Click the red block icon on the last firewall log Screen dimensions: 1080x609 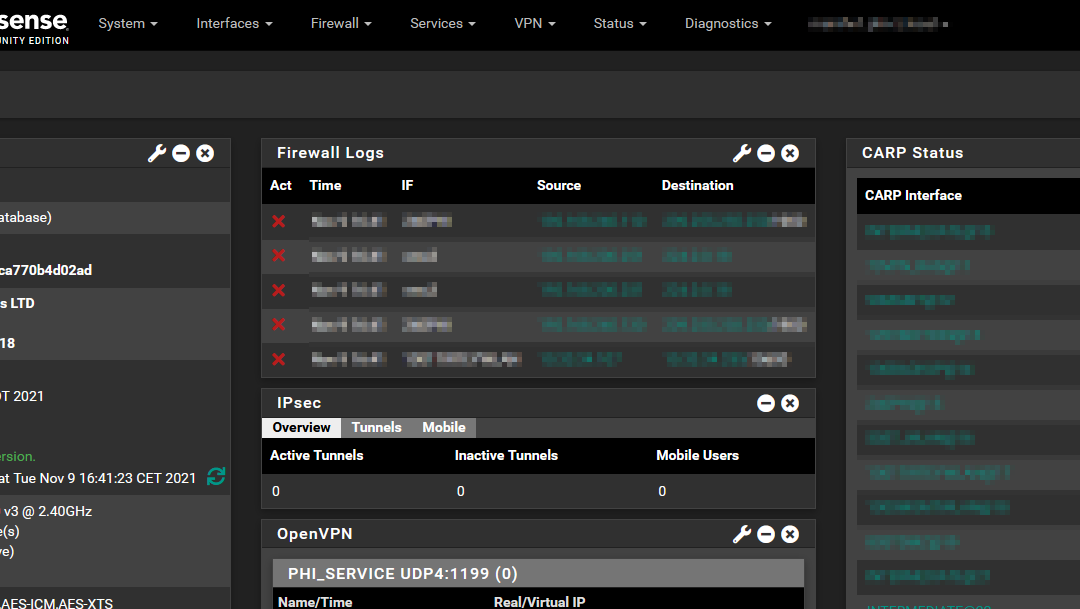coord(278,359)
